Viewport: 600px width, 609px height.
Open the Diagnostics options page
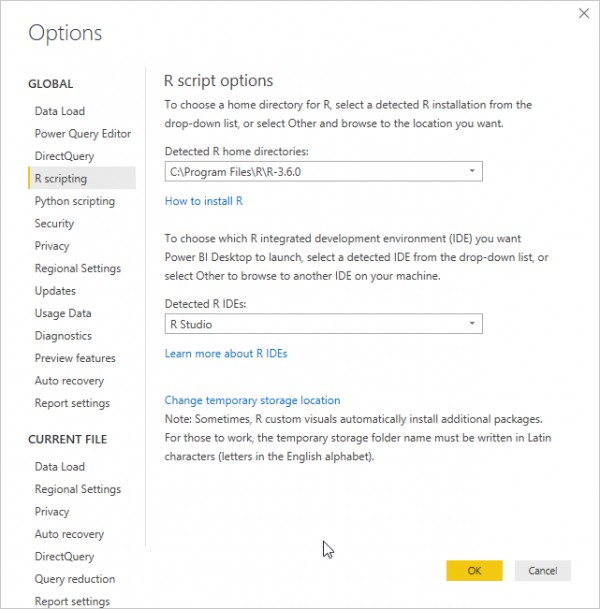[x=63, y=336]
